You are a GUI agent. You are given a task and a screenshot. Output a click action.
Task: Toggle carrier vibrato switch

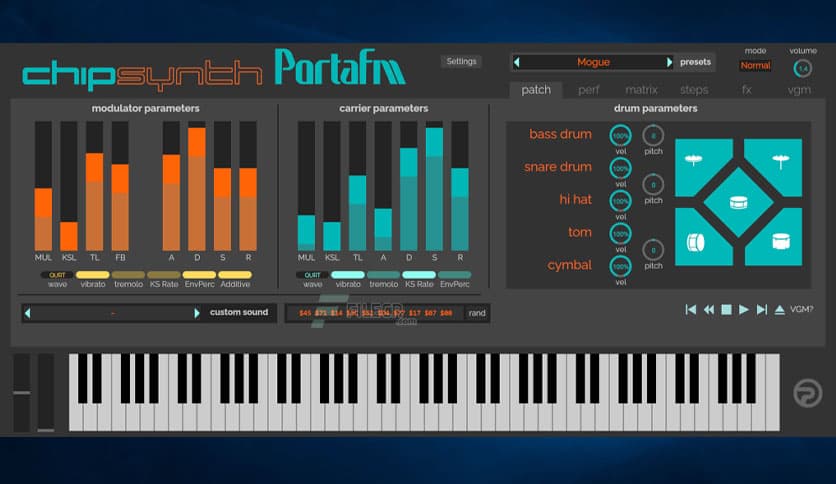tap(348, 275)
